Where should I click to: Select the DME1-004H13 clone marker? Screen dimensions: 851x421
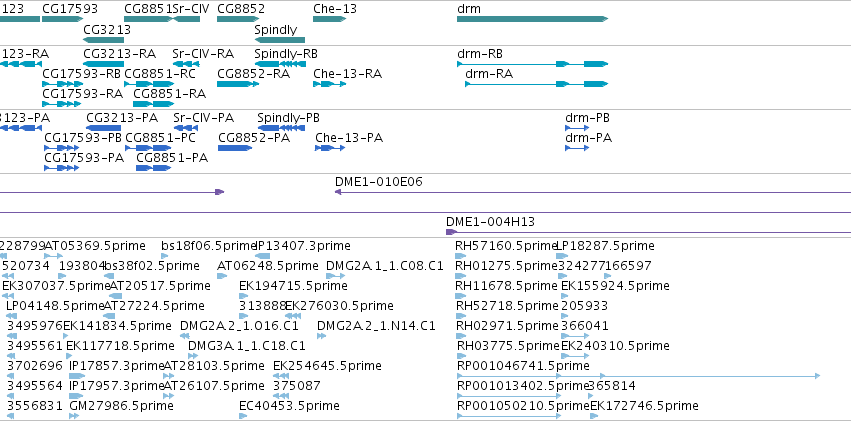pyautogui.click(x=649, y=232)
